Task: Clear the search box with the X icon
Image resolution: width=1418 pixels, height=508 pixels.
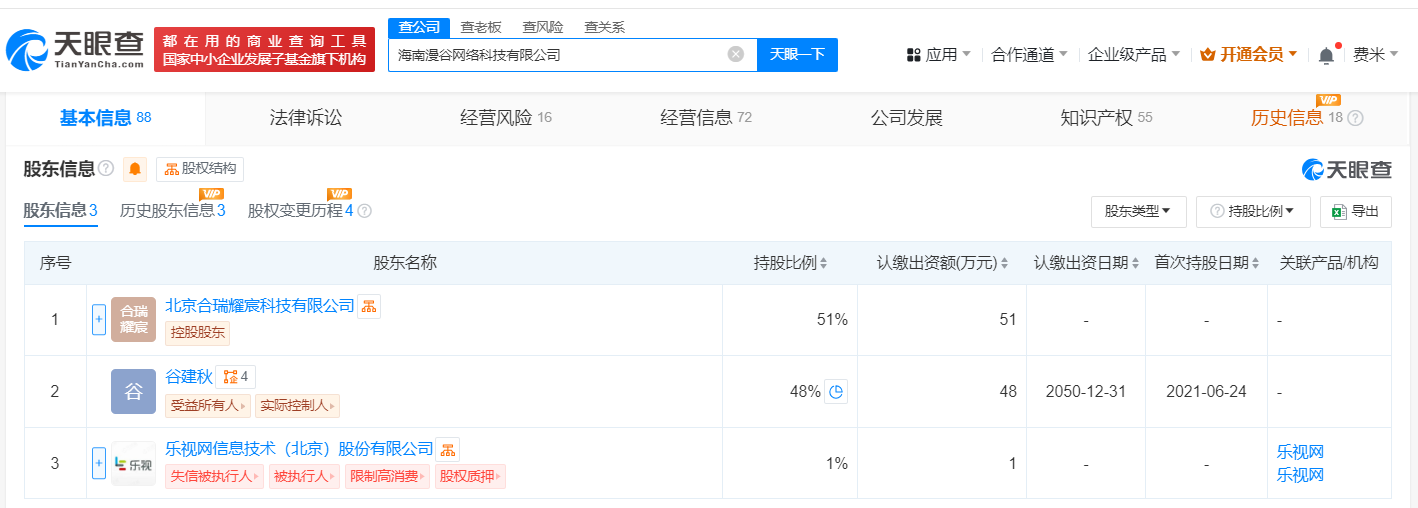Action: coord(736,54)
